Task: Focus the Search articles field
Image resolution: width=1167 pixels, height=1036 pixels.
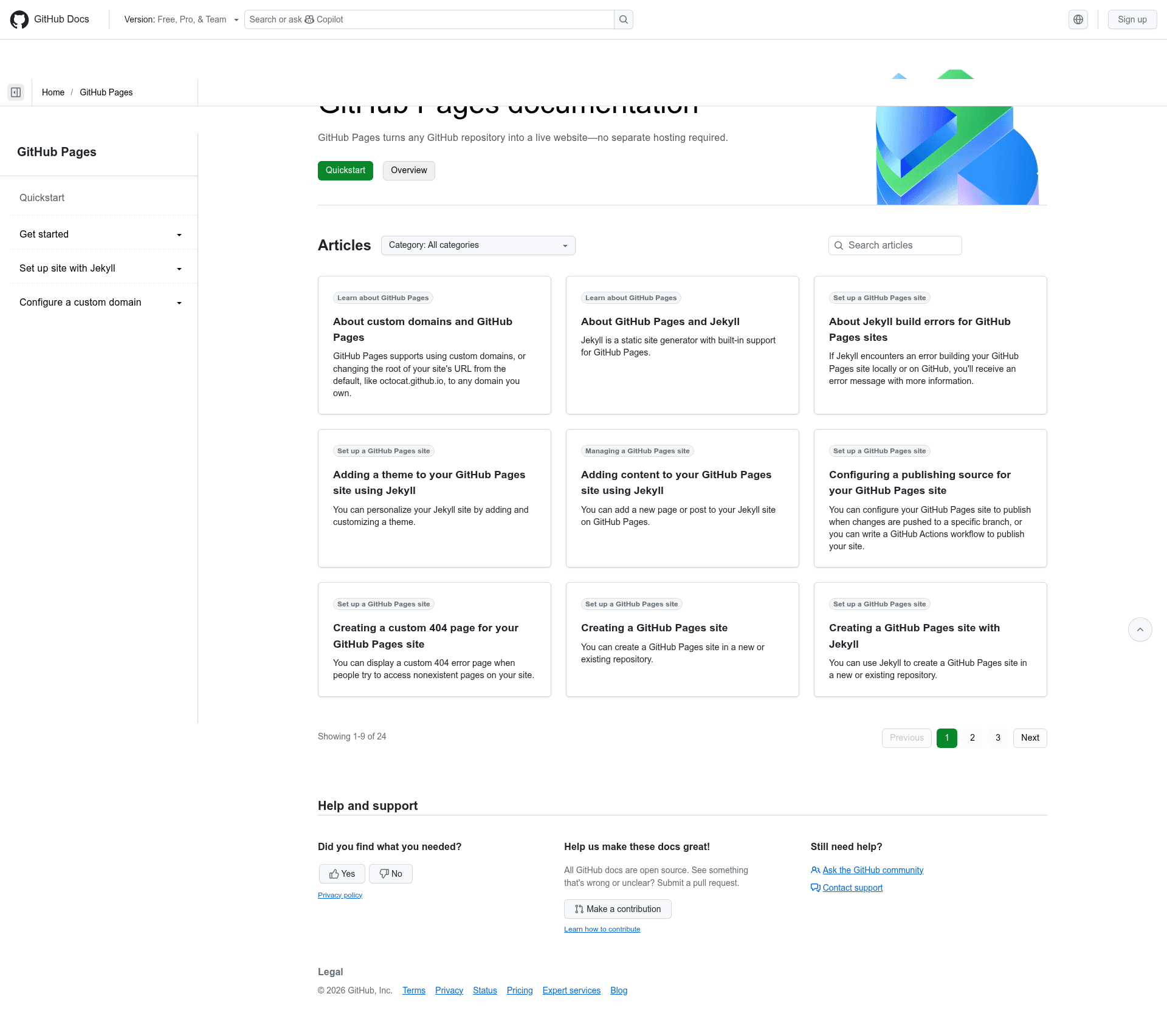Action: point(895,245)
